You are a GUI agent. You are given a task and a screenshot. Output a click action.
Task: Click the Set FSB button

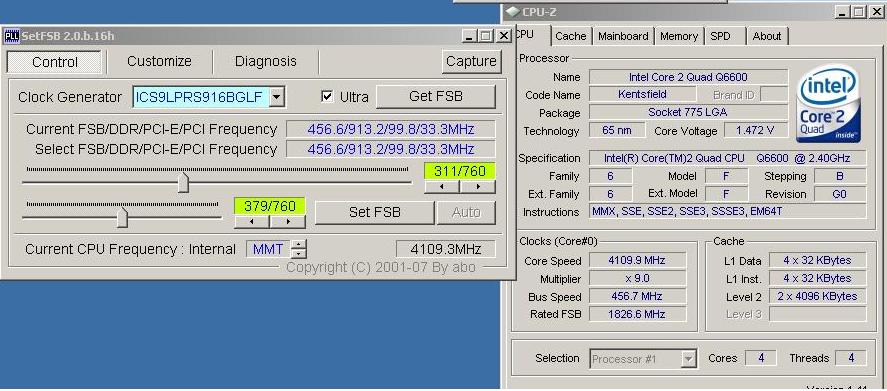374,213
